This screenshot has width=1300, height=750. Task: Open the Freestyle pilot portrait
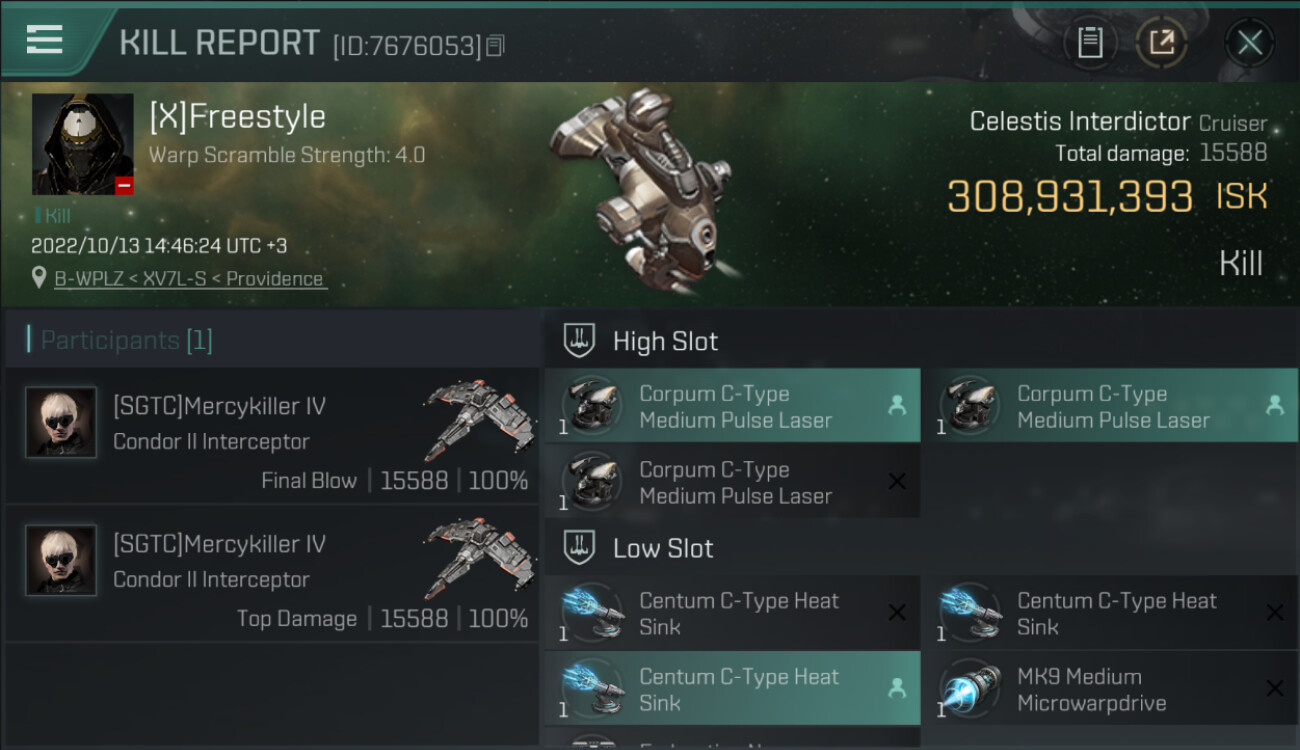click(x=83, y=144)
